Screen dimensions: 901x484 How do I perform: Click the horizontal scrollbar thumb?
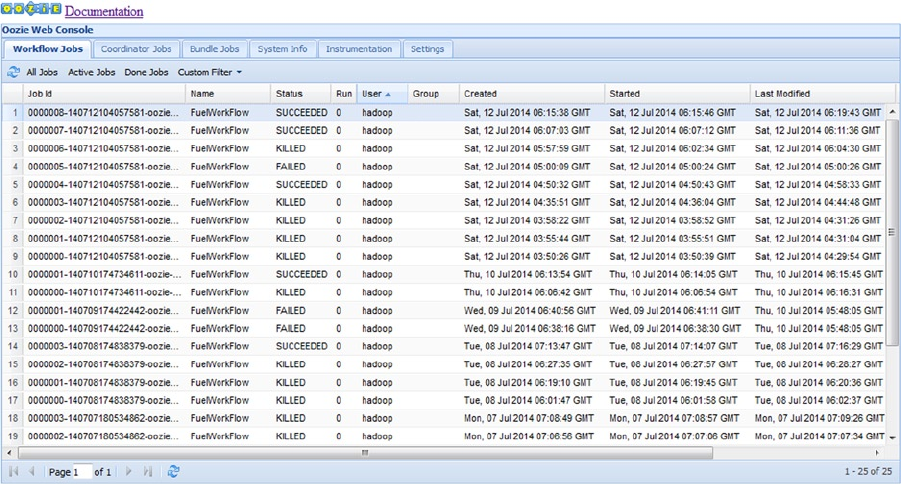point(365,453)
